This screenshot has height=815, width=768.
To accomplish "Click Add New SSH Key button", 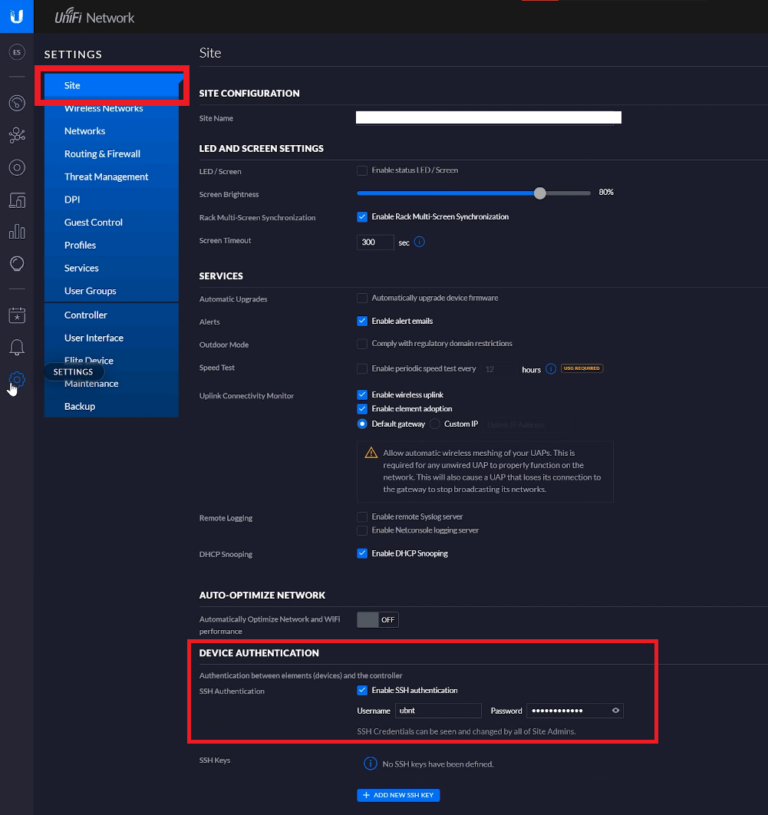I will (x=398, y=795).
